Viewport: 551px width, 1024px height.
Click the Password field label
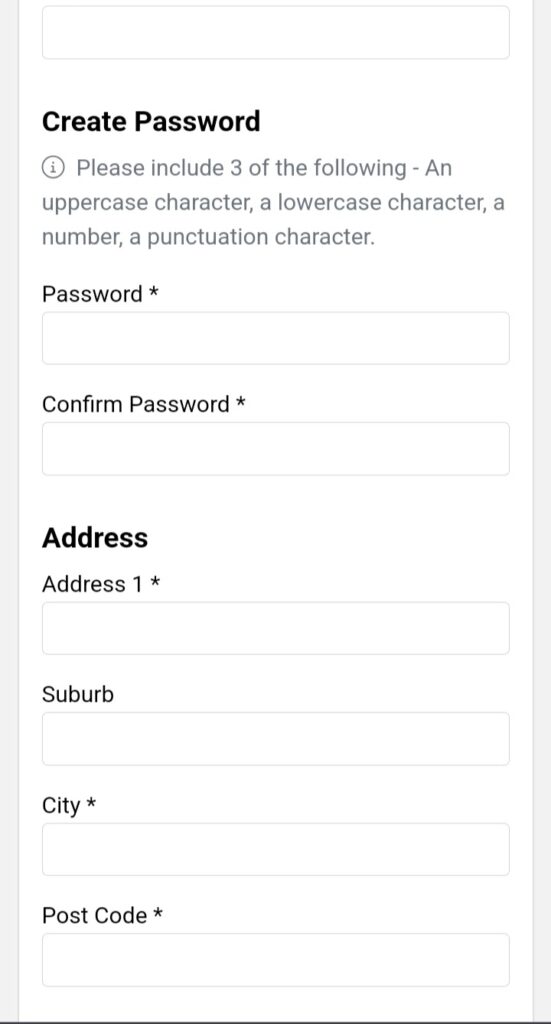[92, 294]
